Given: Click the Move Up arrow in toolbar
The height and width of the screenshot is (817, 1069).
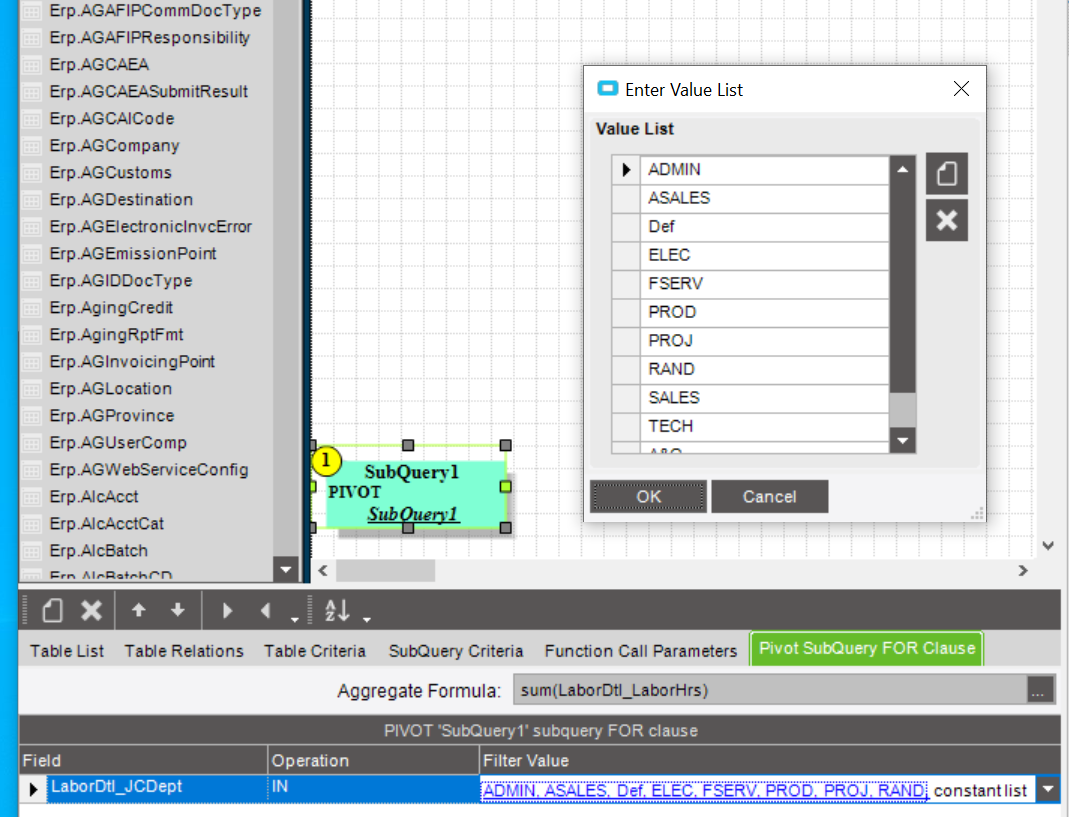Looking at the screenshot, I should click(x=138, y=610).
